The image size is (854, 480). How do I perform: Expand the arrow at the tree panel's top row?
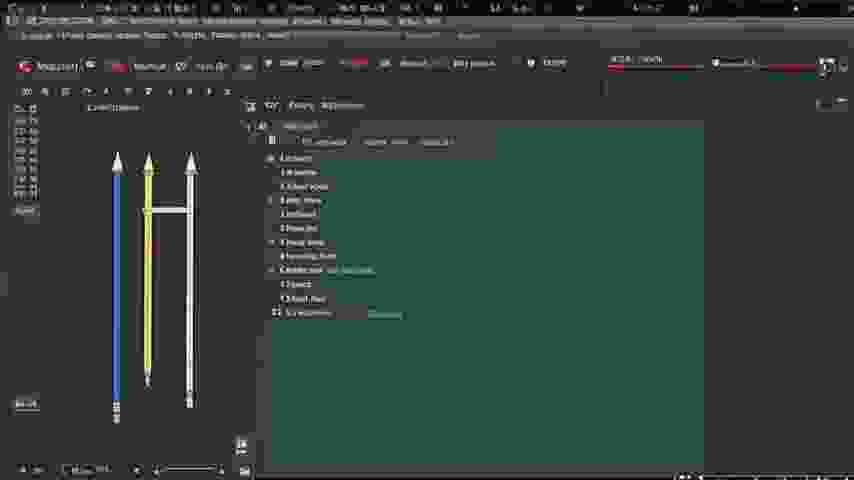[250, 126]
